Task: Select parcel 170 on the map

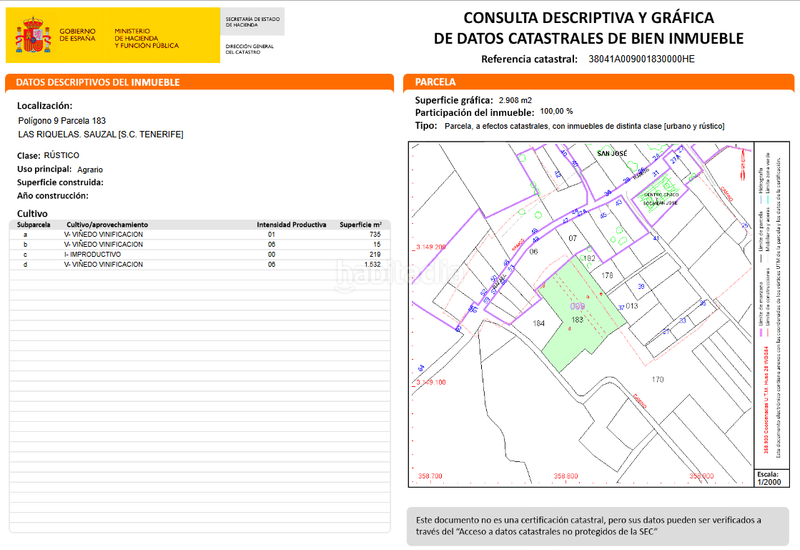Action: pos(657,380)
